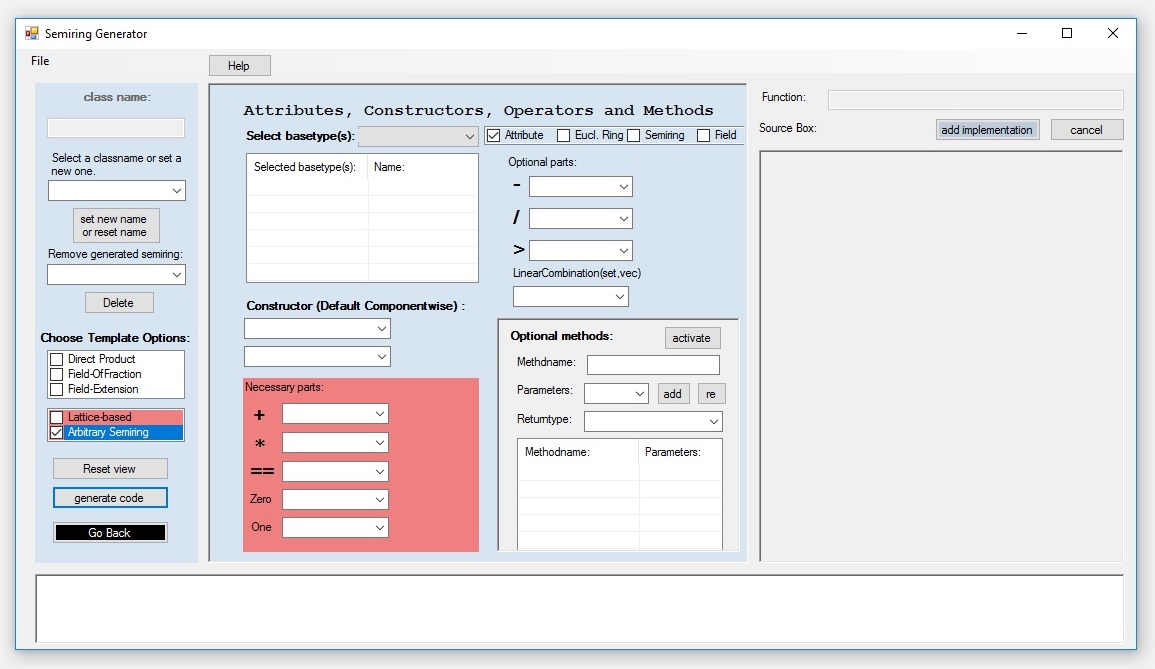Click the Semiring Generator app icon in title bar

click(x=31, y=34)
